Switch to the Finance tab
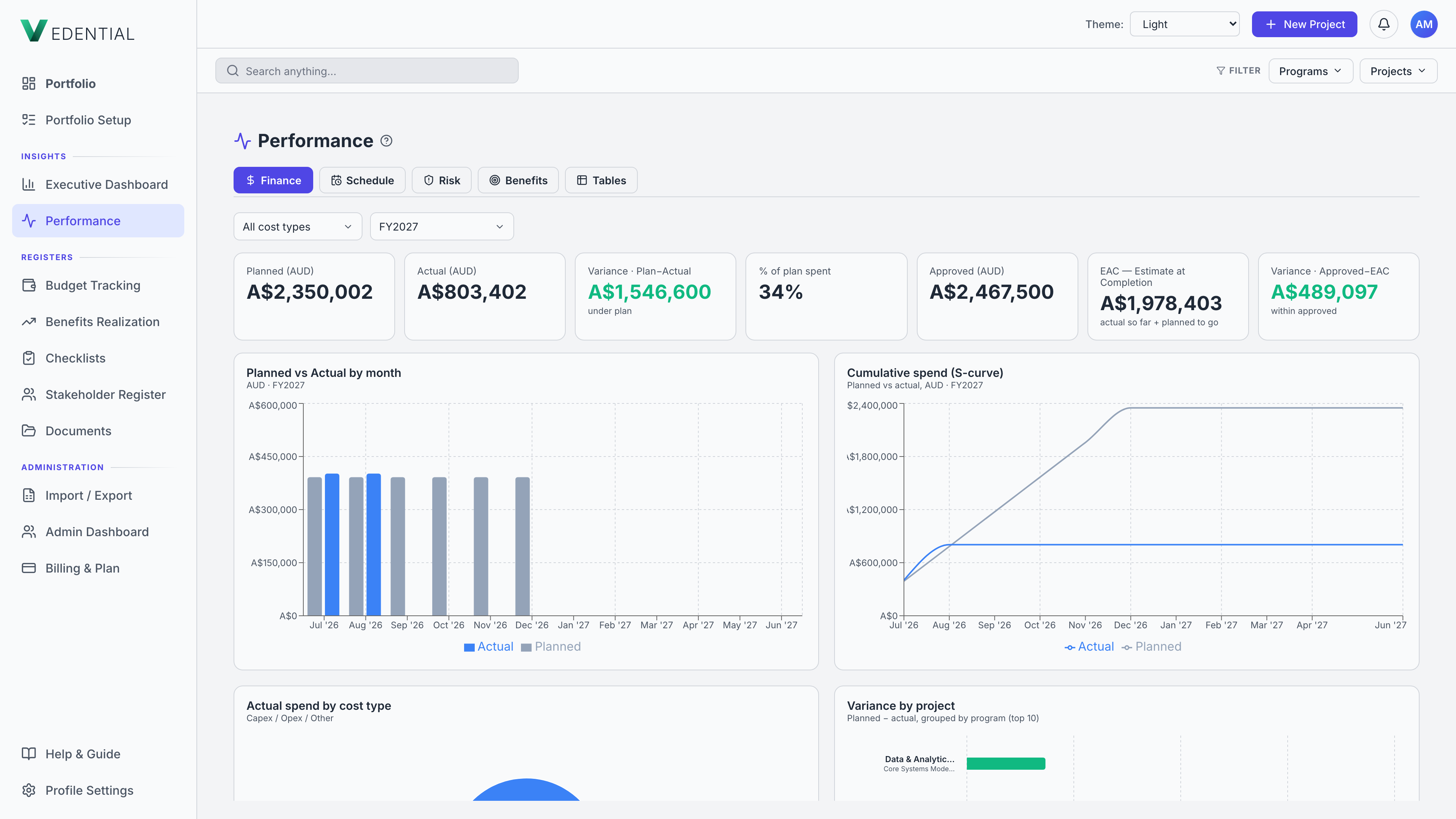 [273, 180]
